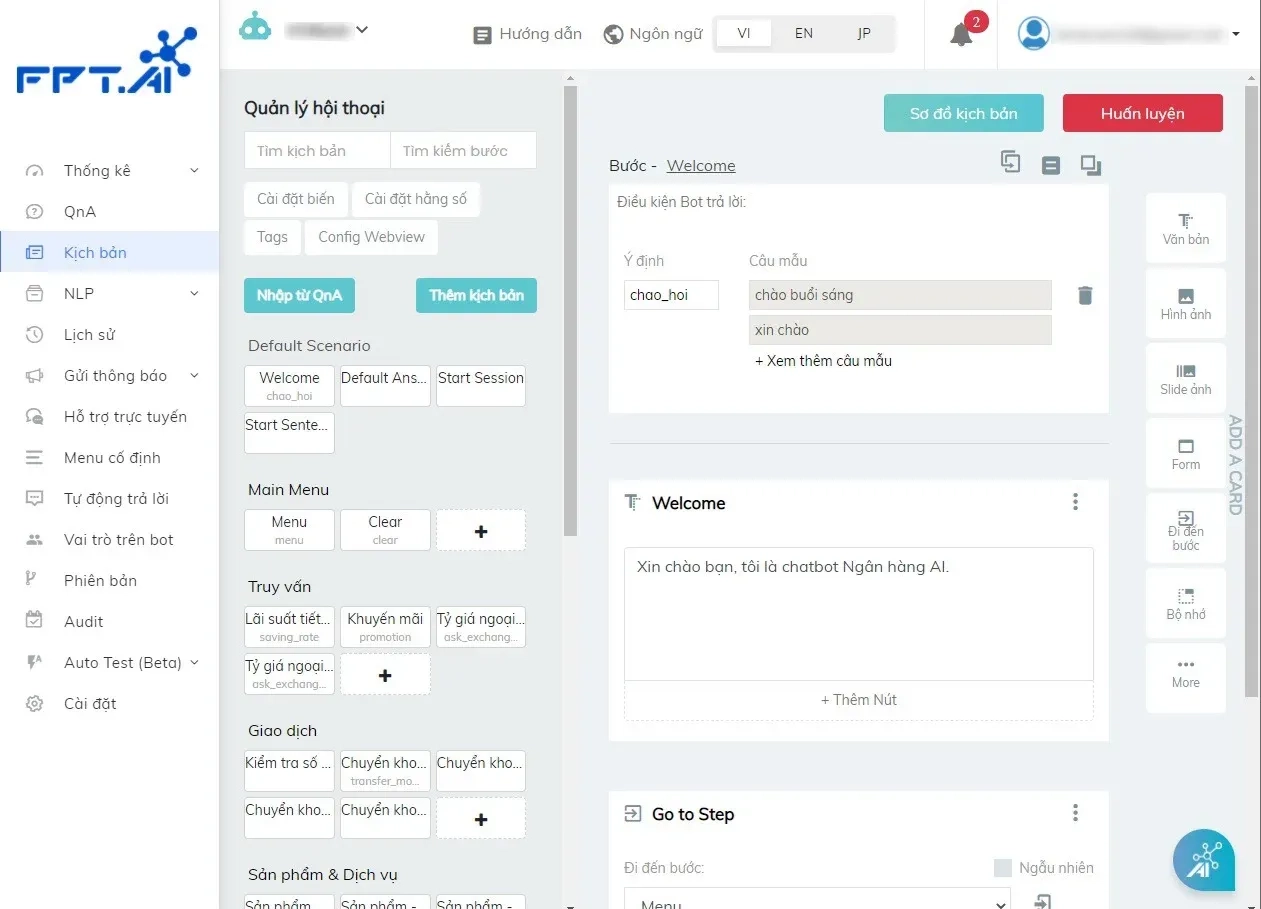Click the Cài đặt biến button
Screen dimensions: 1261x909
click(295, 199)
